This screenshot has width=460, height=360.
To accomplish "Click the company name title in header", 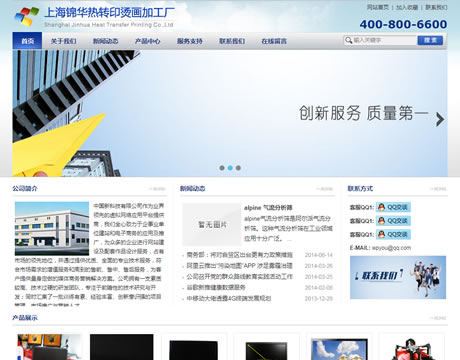I will (x=109, y=13).
